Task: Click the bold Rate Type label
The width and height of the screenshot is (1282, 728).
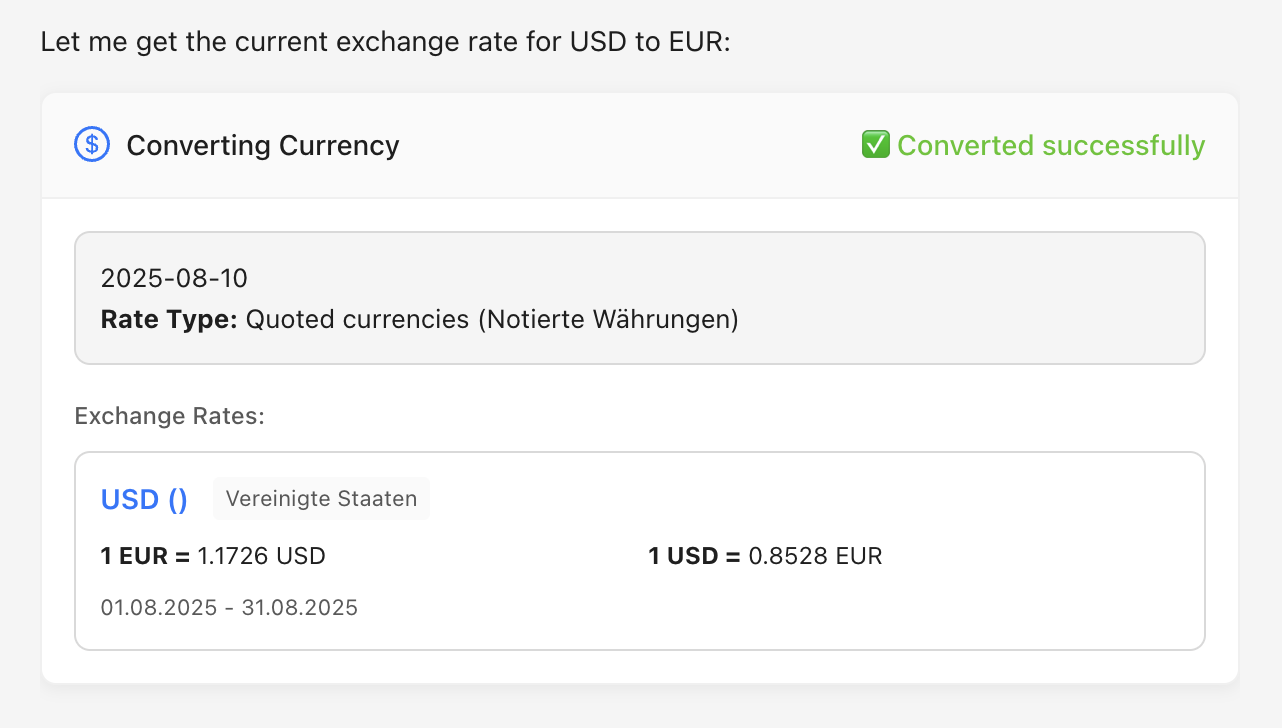Action: point(169,320)
